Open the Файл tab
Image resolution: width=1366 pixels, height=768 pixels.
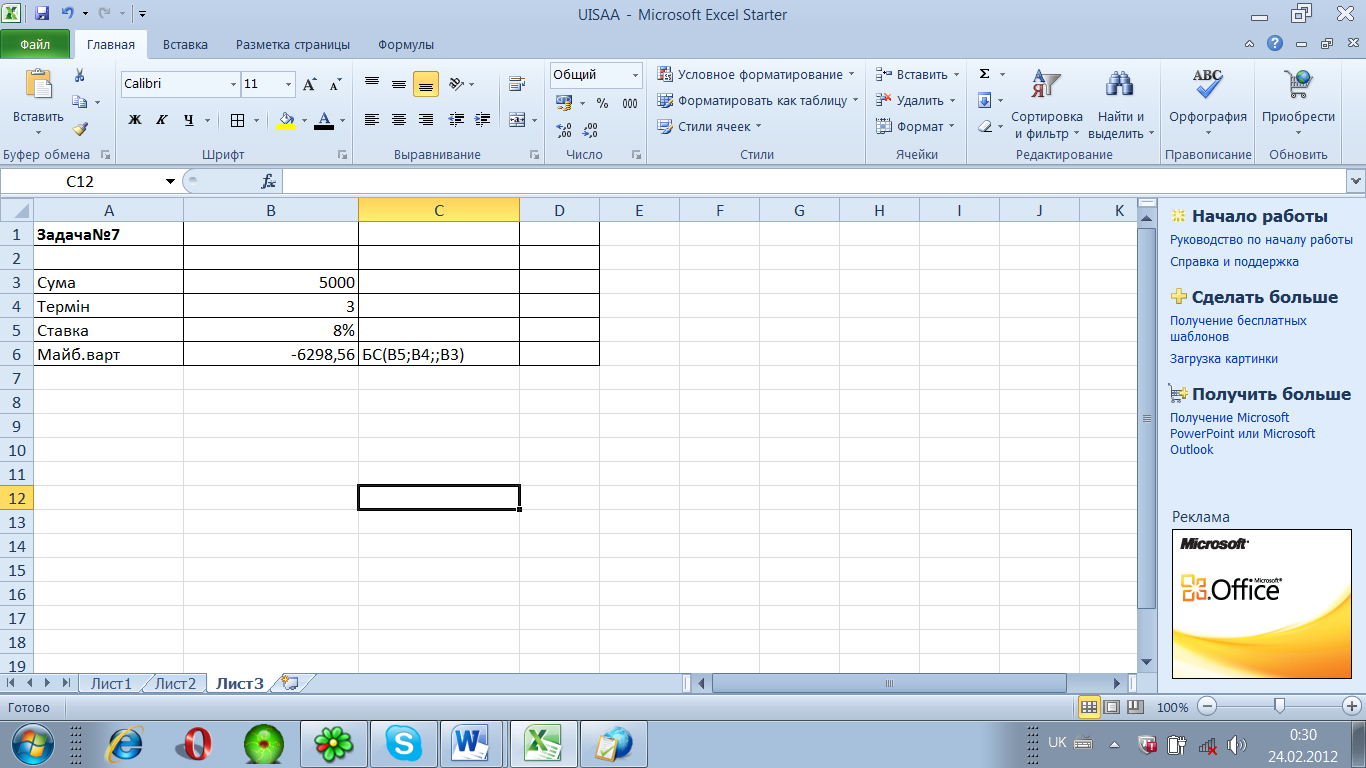35,44
